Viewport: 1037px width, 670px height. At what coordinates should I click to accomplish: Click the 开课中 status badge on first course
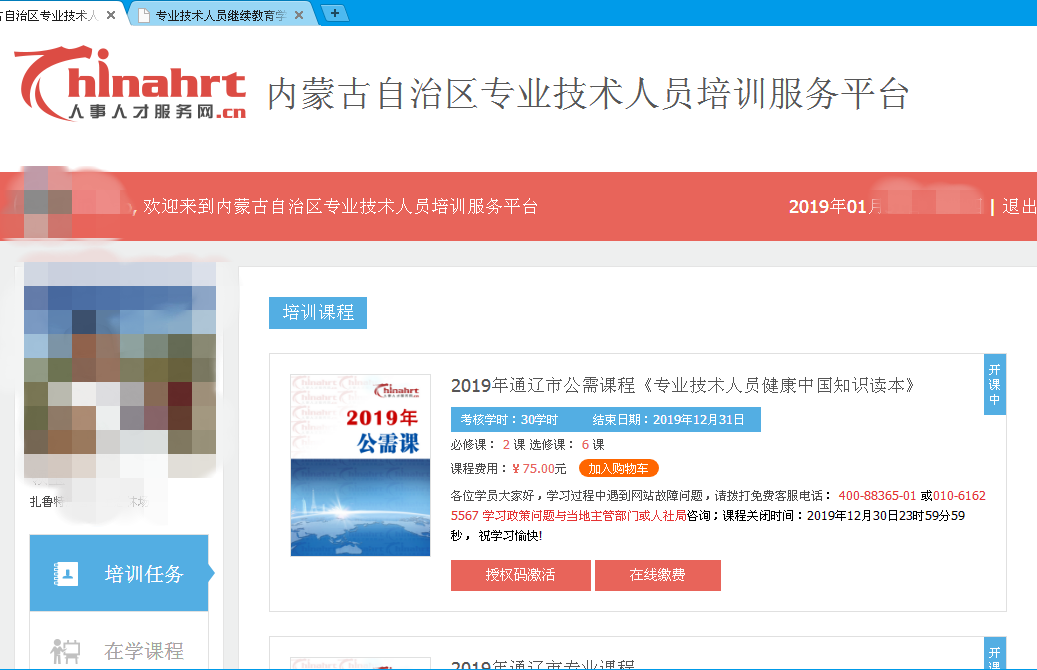995,383
